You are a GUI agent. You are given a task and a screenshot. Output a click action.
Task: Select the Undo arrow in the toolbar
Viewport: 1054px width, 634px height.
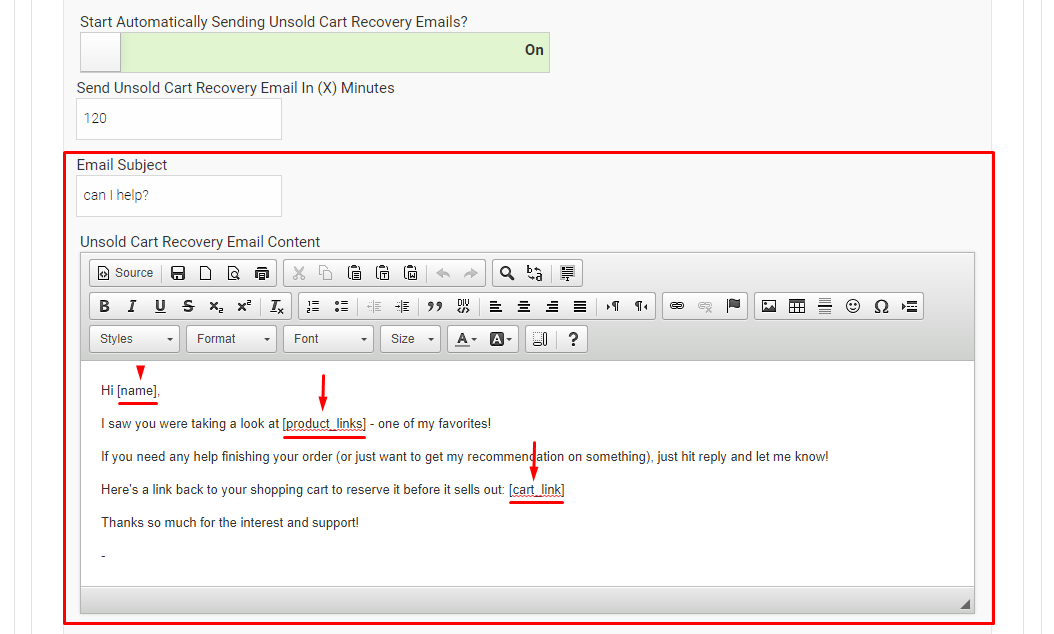[x=443, y=272]
